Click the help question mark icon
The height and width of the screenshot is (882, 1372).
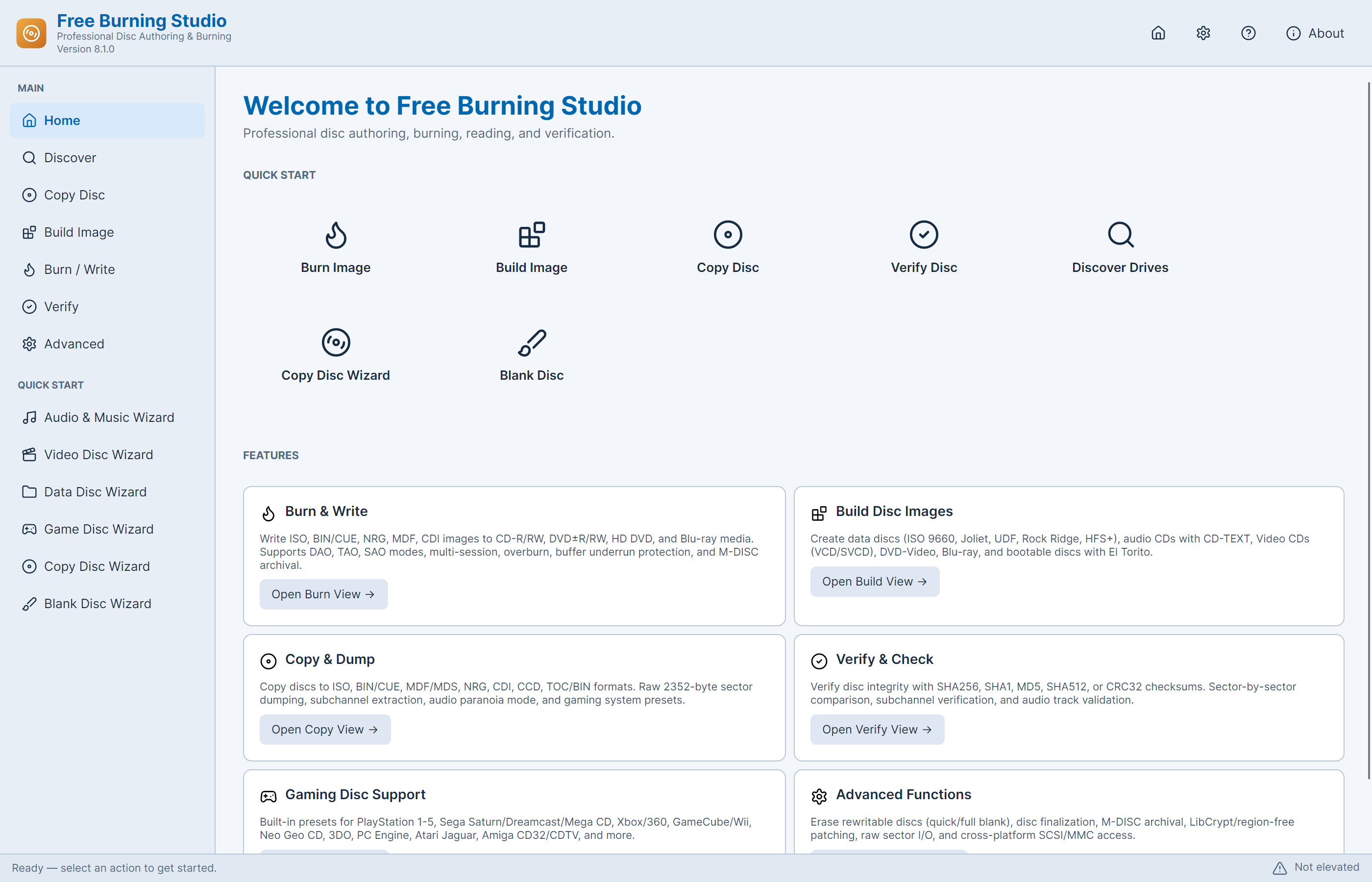point(1248,33)
